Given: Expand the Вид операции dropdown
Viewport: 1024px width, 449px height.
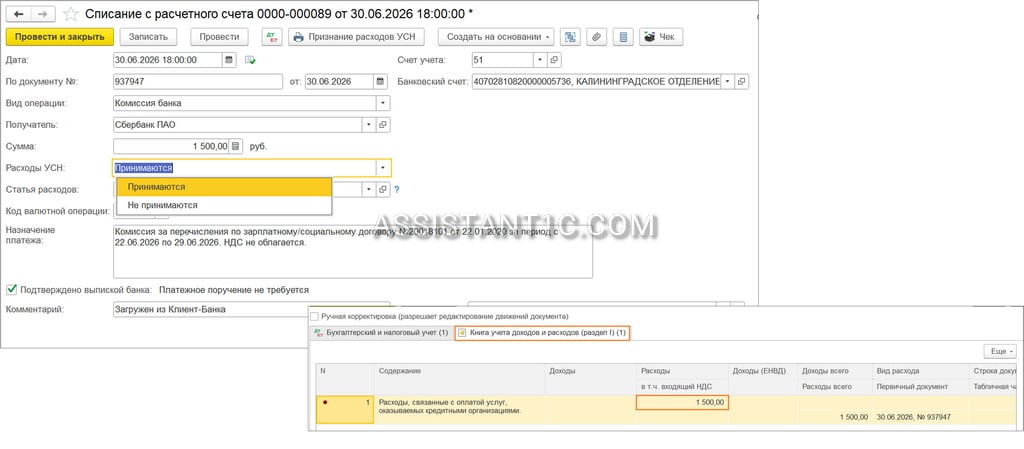Looking at the screenshot, I should (x=383, y=103).
